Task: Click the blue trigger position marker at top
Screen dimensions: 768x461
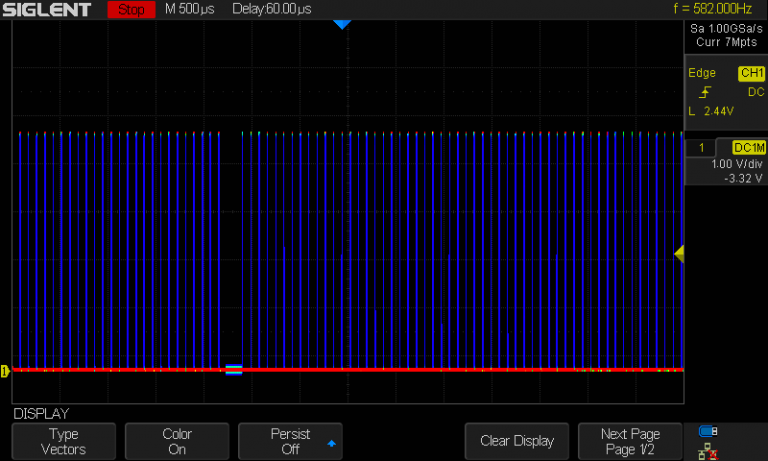Action: [x=342, y=23]
